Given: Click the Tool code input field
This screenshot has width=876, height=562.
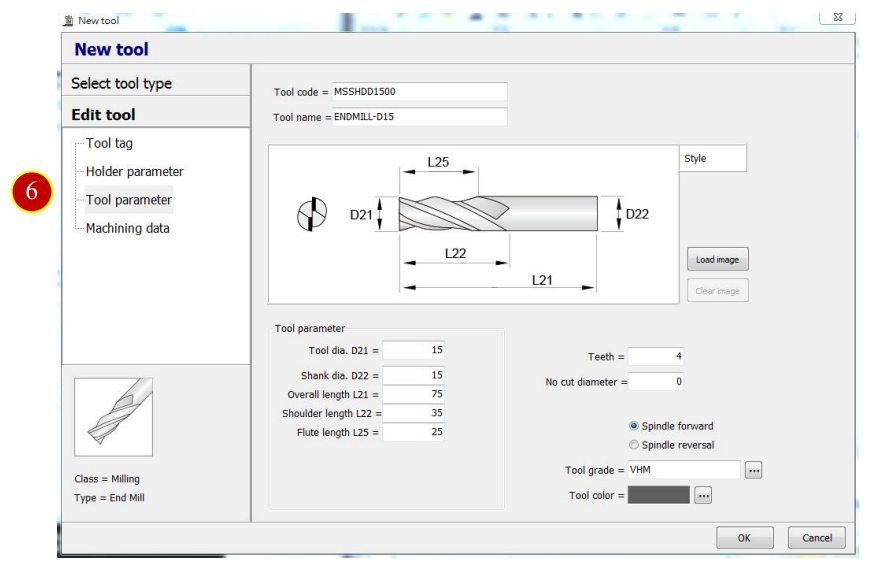Looking at the screenshot, I should [420, 92].
